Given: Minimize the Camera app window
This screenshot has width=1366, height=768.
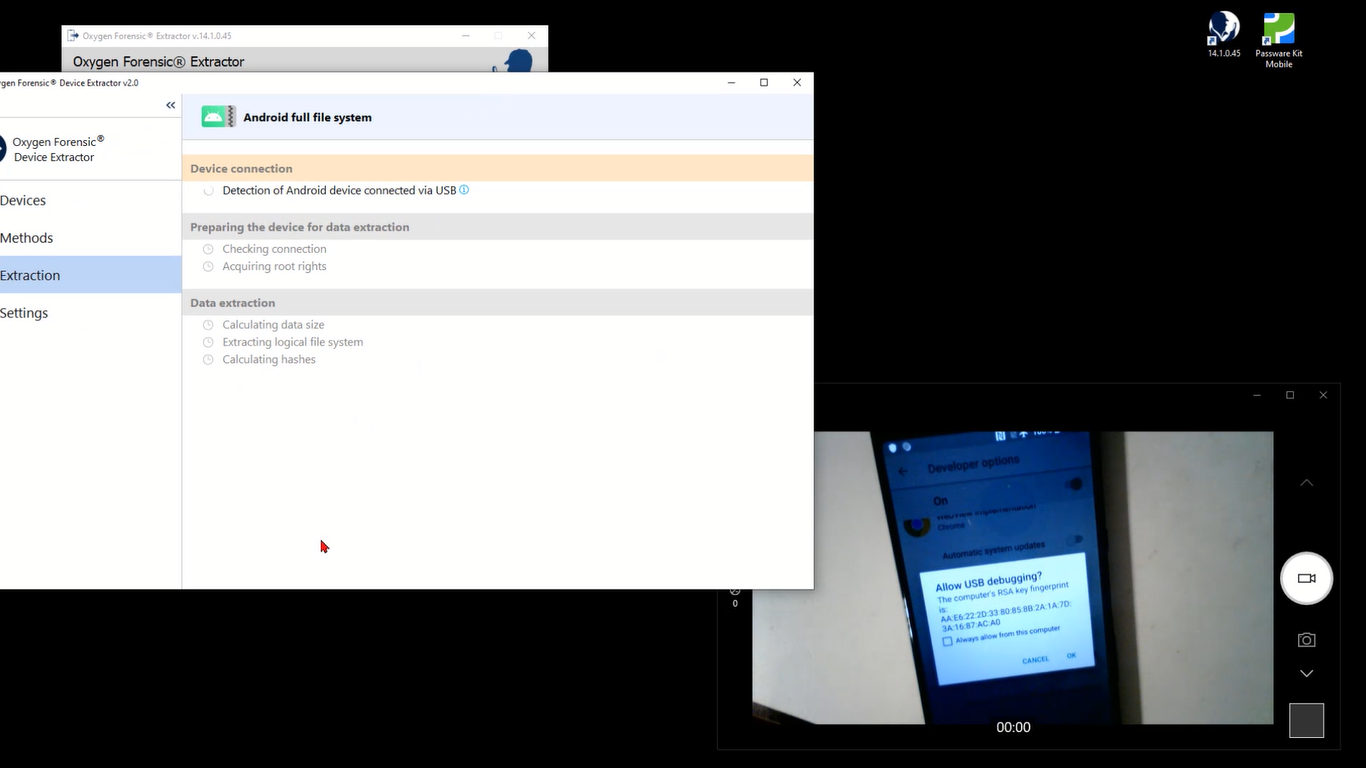Looking at the screenshot, I should tap(1257, 395).
